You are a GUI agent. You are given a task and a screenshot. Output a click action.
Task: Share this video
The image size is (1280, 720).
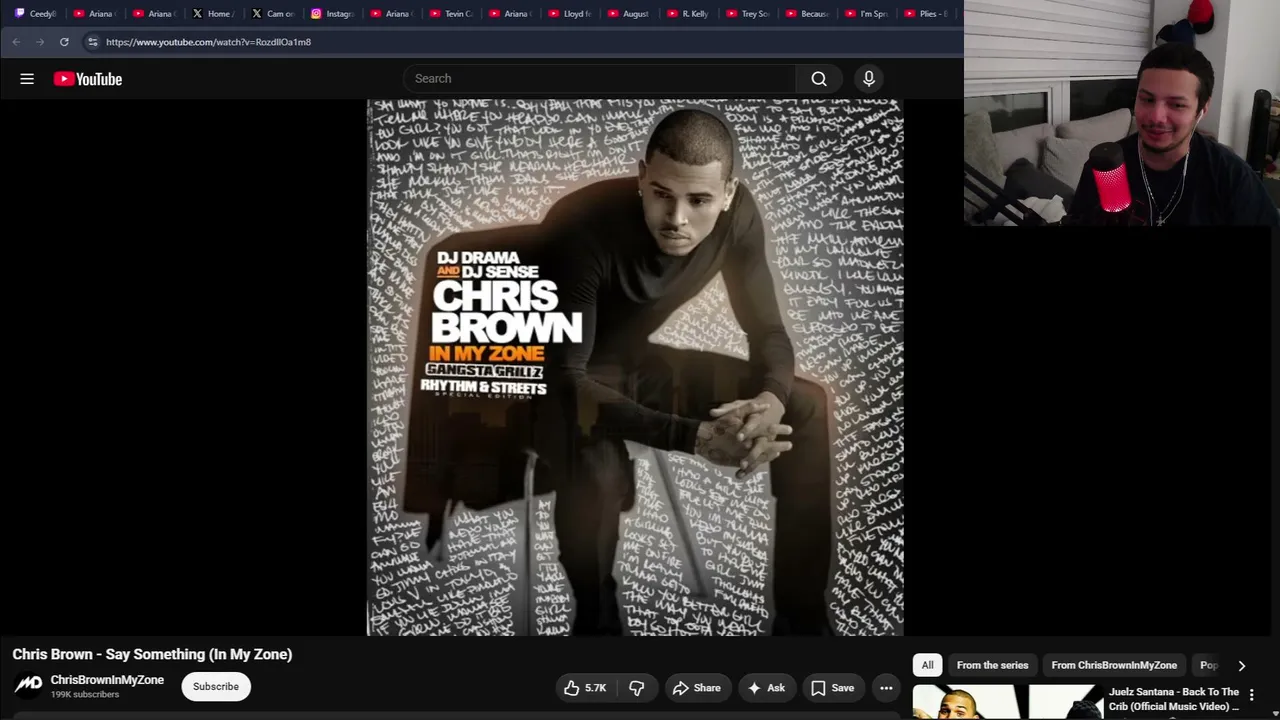697,688
